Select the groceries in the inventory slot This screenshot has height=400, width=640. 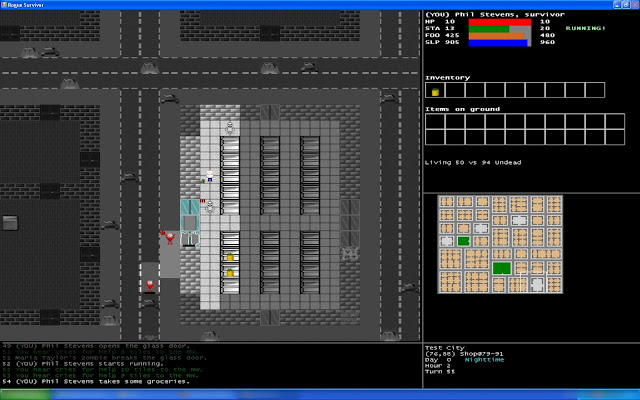click(x=435, y=91)
